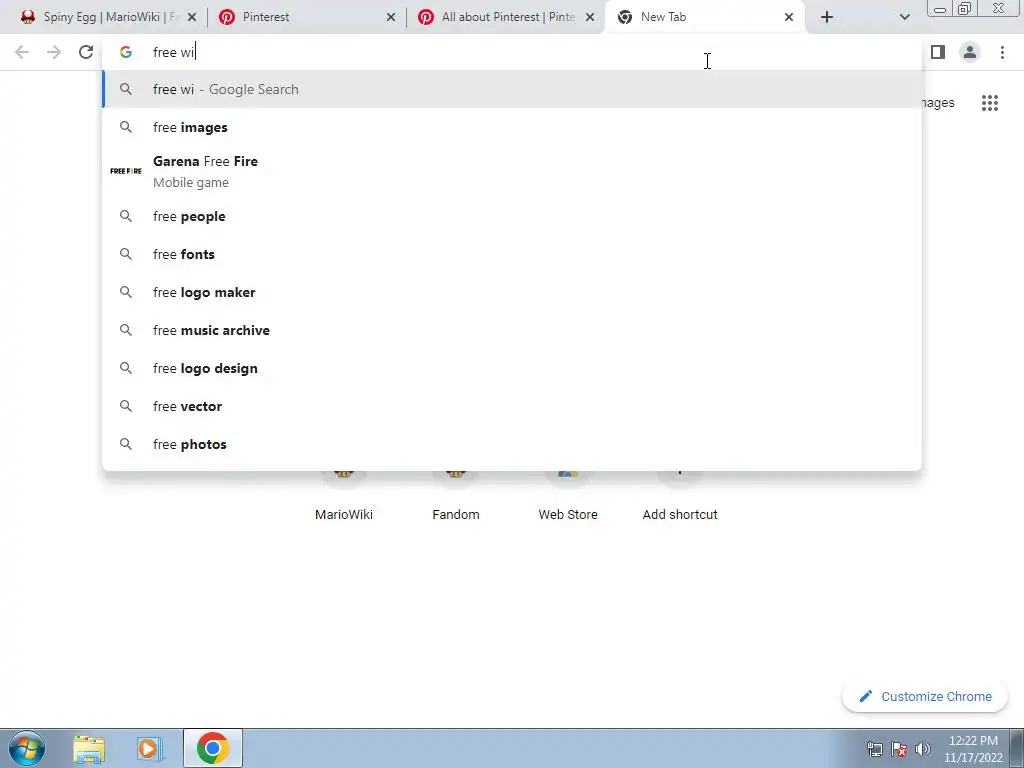The width and height of the screenshot is (1024, 768).
Task: Choose the 'free images' suggestion
Action: click(512, 127)
